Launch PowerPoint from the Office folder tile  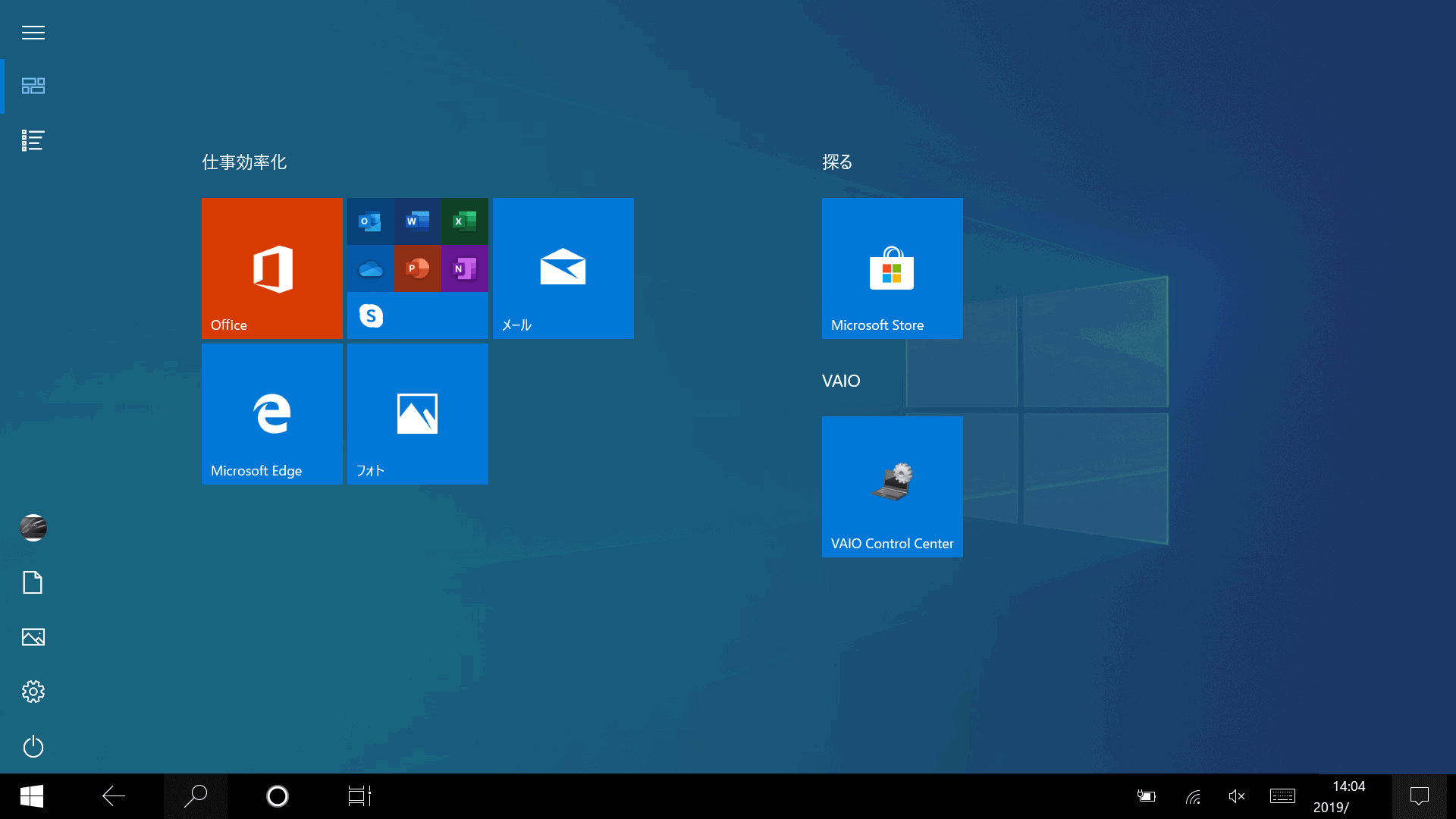click(417, 268)
